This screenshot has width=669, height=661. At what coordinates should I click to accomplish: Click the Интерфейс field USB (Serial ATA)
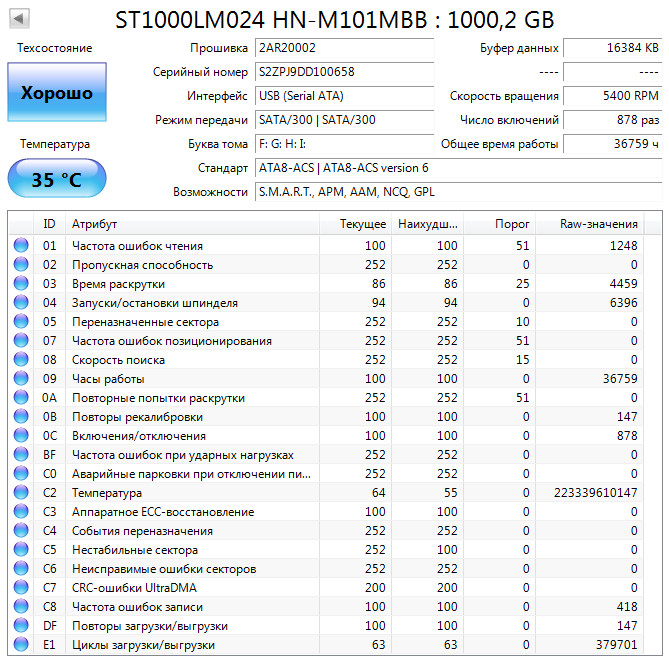(x=344, y=96)
